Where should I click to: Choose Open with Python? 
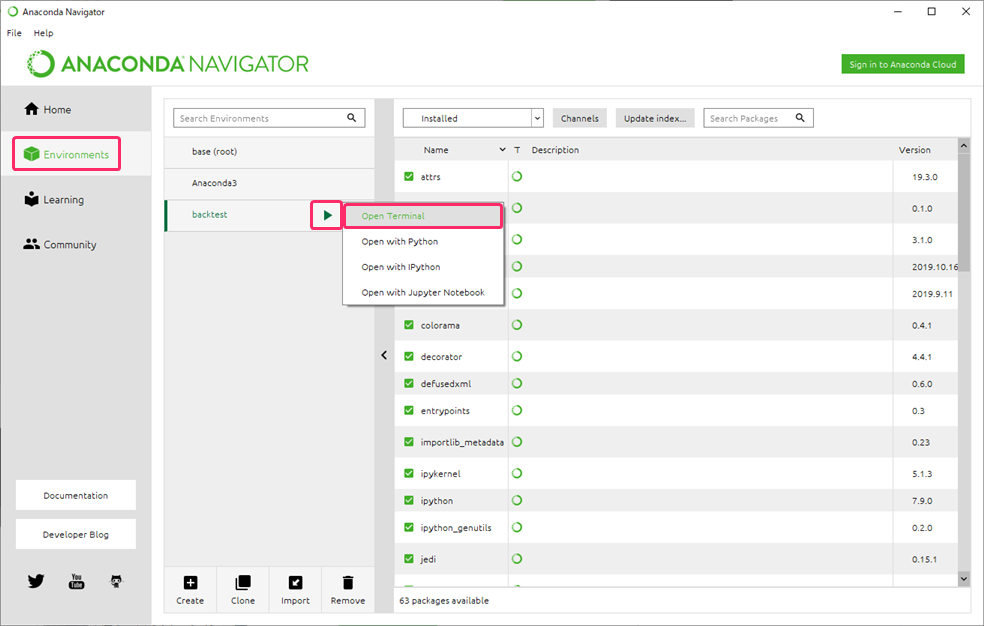(x=423, y=241)
